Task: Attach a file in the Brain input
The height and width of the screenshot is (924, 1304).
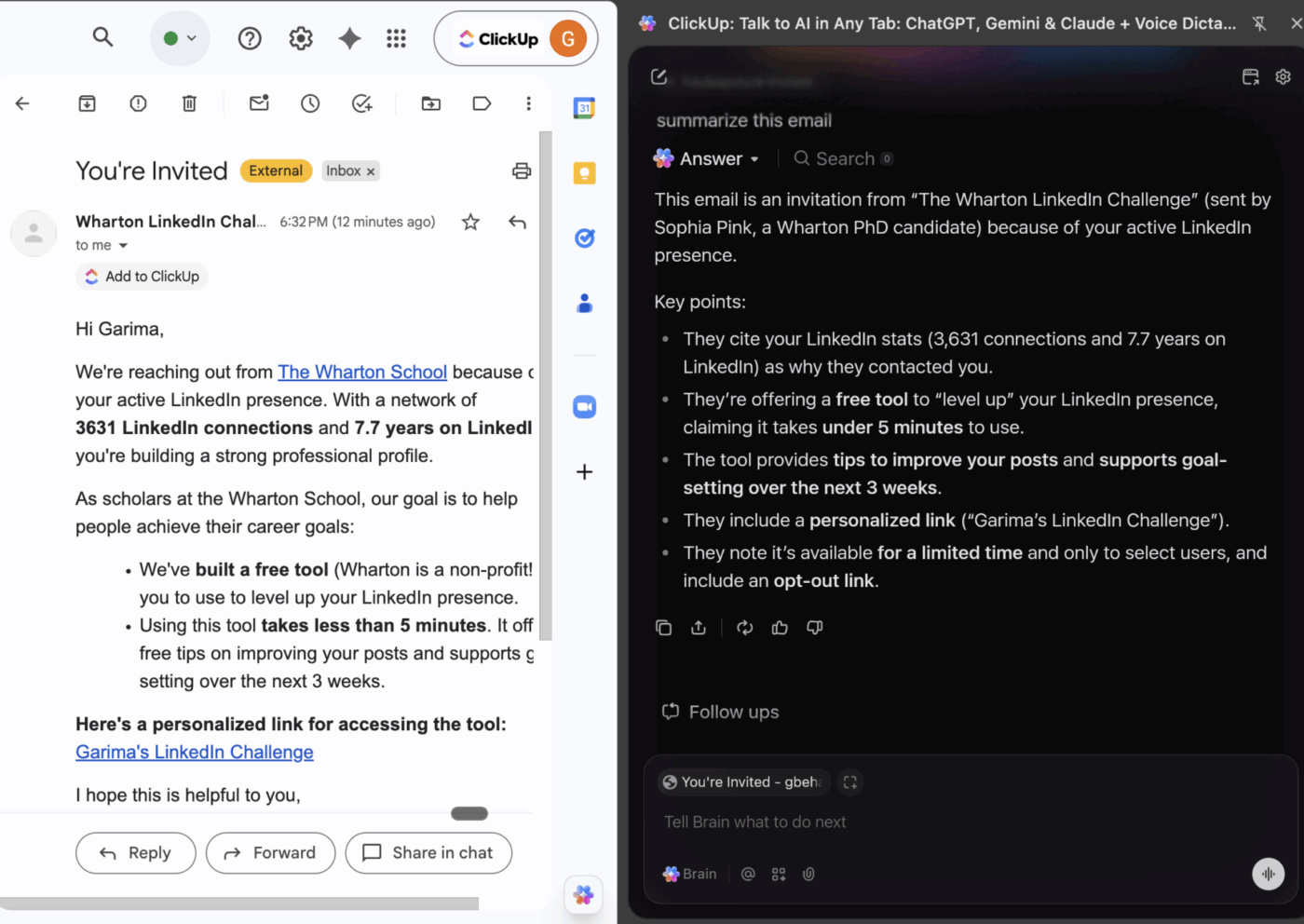Action: coord(808,874)
